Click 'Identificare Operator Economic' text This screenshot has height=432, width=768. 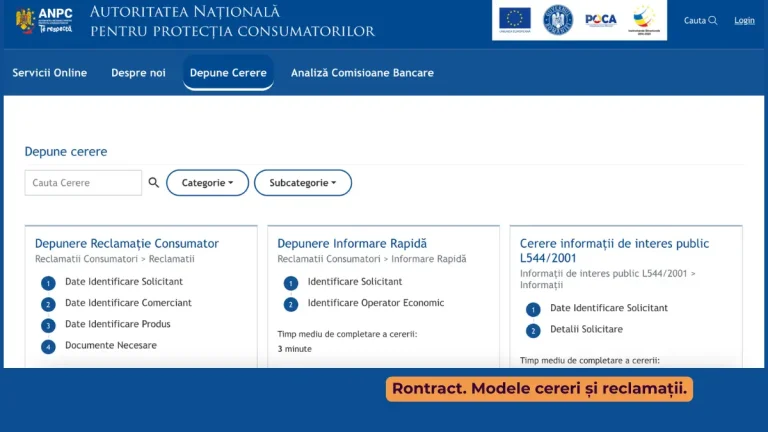(376, 303)
